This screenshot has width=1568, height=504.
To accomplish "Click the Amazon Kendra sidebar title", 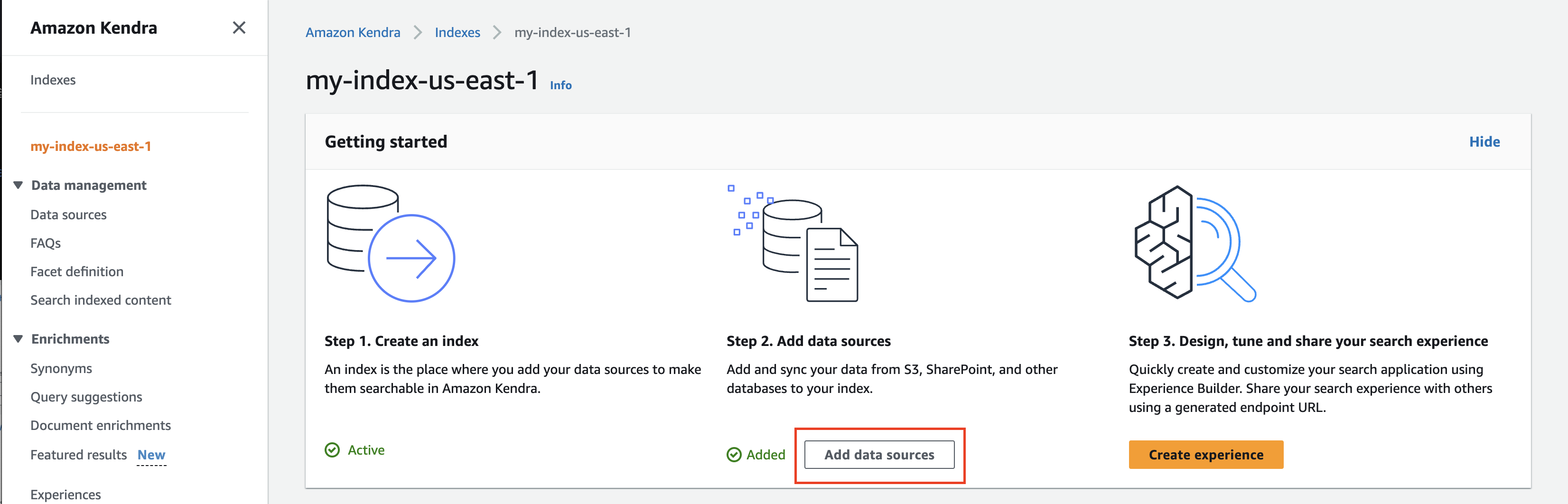I will (94, 28).
